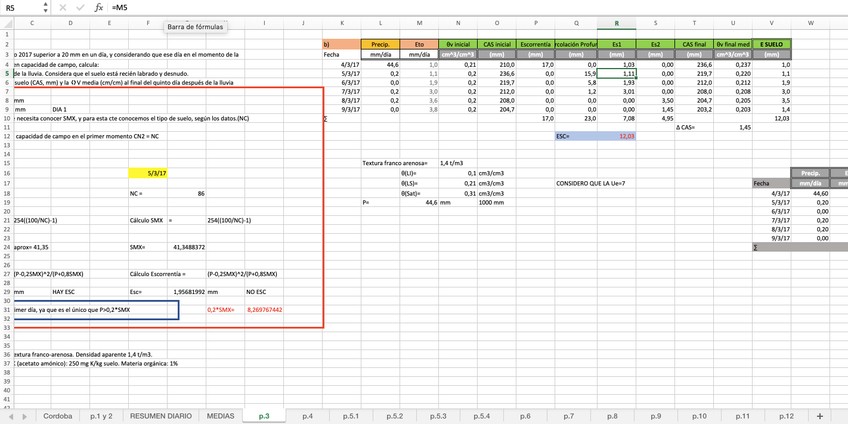Switch to the Cordoba sheet tab
Image resolution: width=848 pixels, height=424 pixels.
[x=57, y=415]
